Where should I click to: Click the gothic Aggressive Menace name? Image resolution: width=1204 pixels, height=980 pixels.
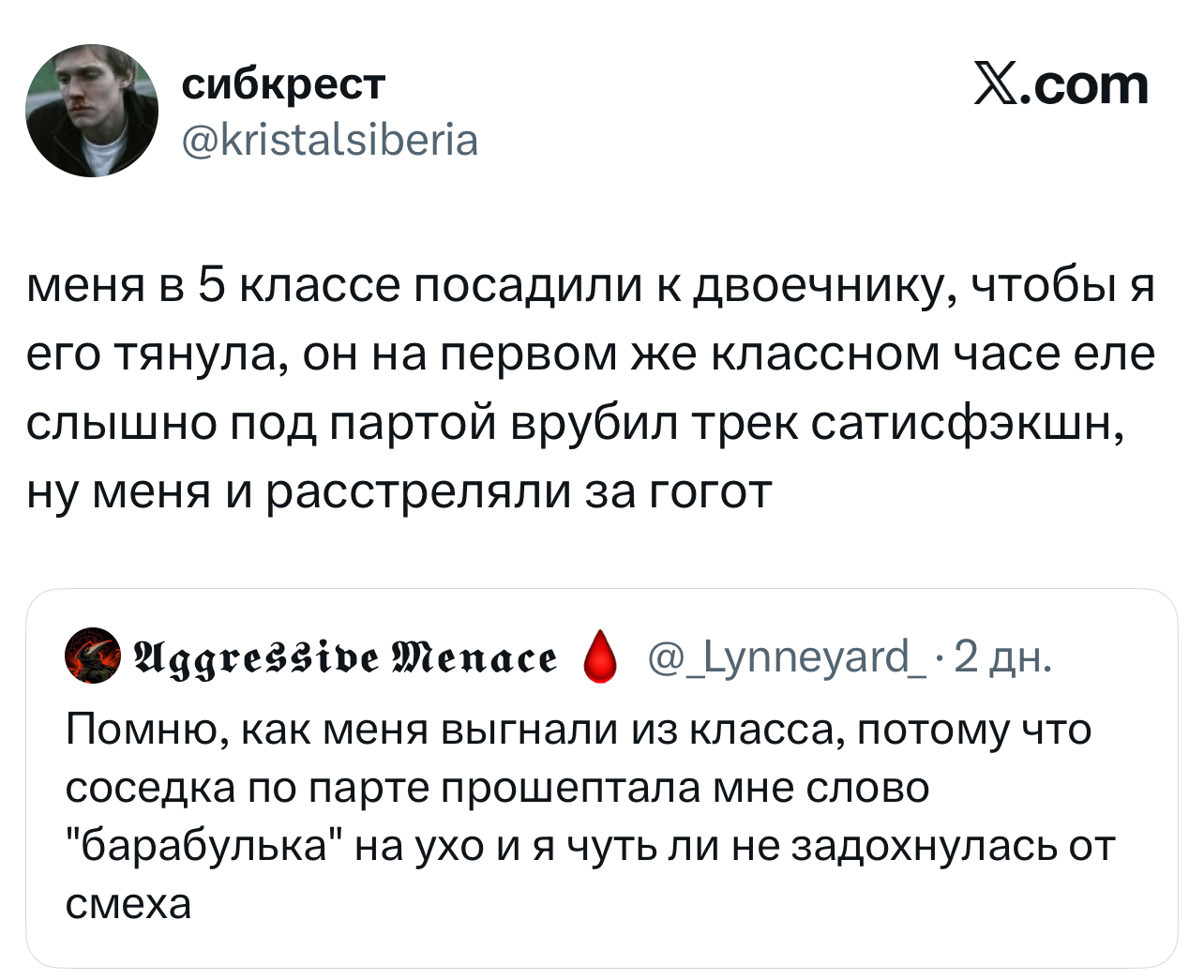click(x=344, y=658)
